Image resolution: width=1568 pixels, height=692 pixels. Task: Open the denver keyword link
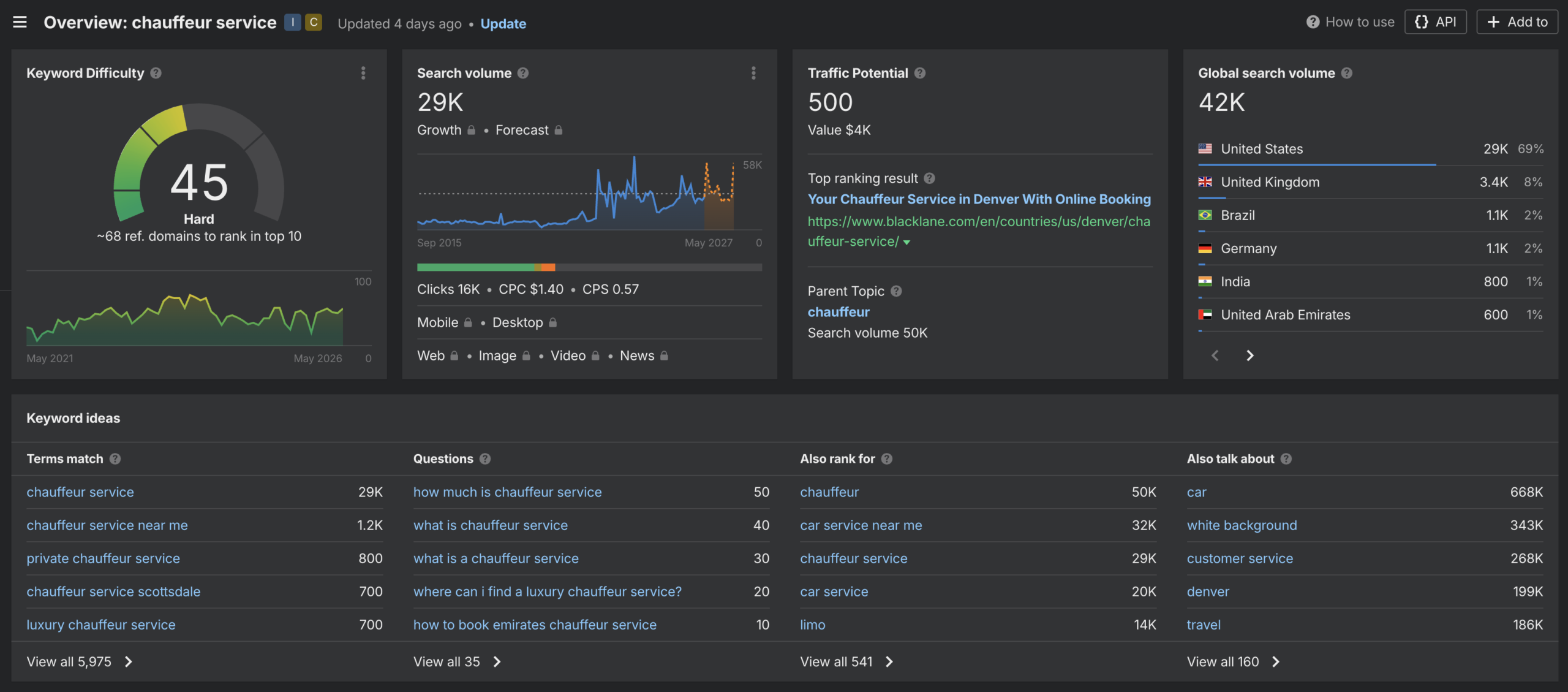point(1208,591)
